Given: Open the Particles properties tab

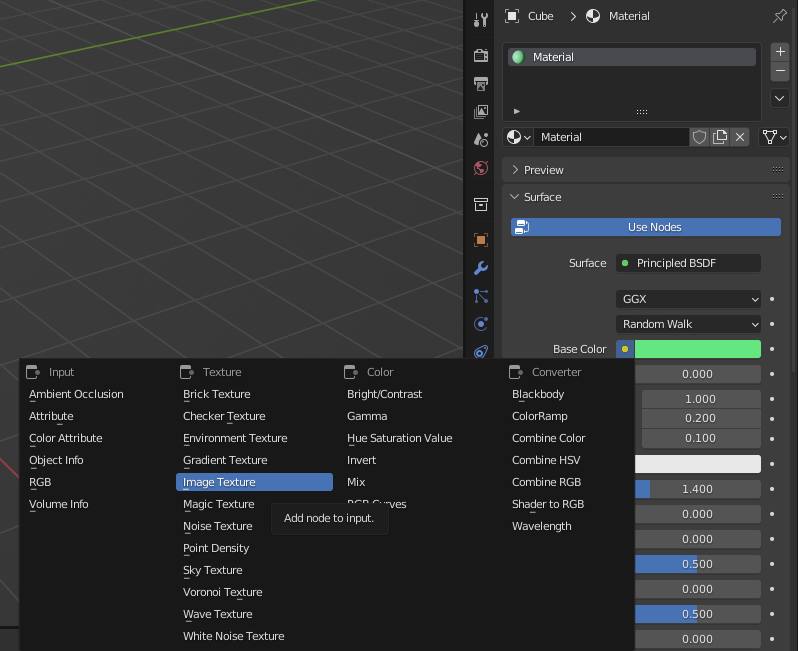Looking at the screenshot, I should pyautogui.click(x=480, y=296).
